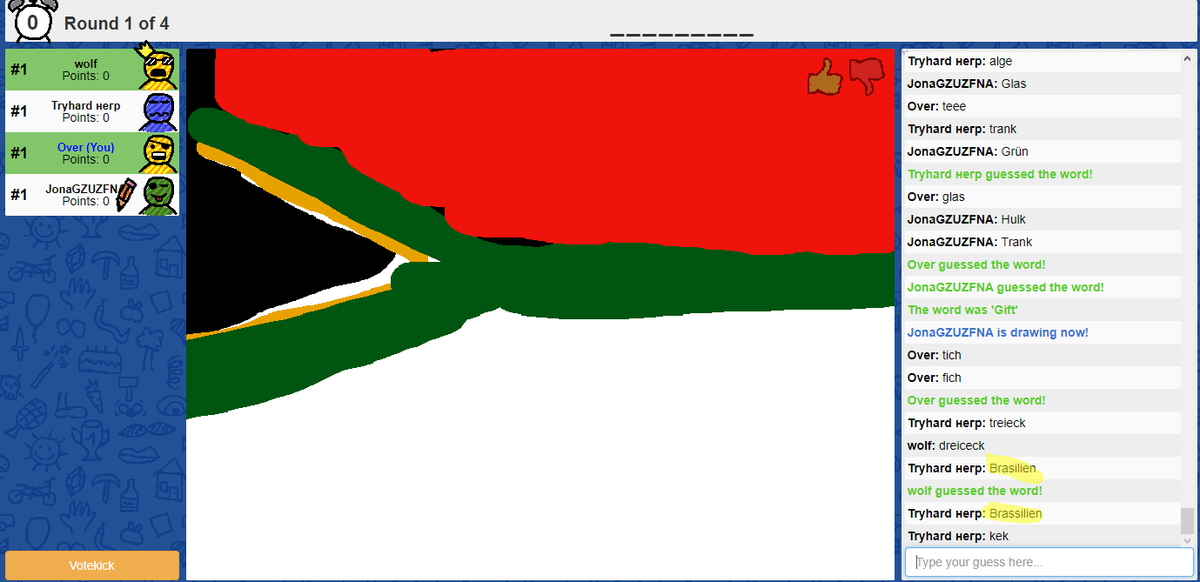Image resolution: width=1200 pixels, height=582 pixels.
Task: Click the pencil drawing indicator icon
Action: [x=125, y=195]
